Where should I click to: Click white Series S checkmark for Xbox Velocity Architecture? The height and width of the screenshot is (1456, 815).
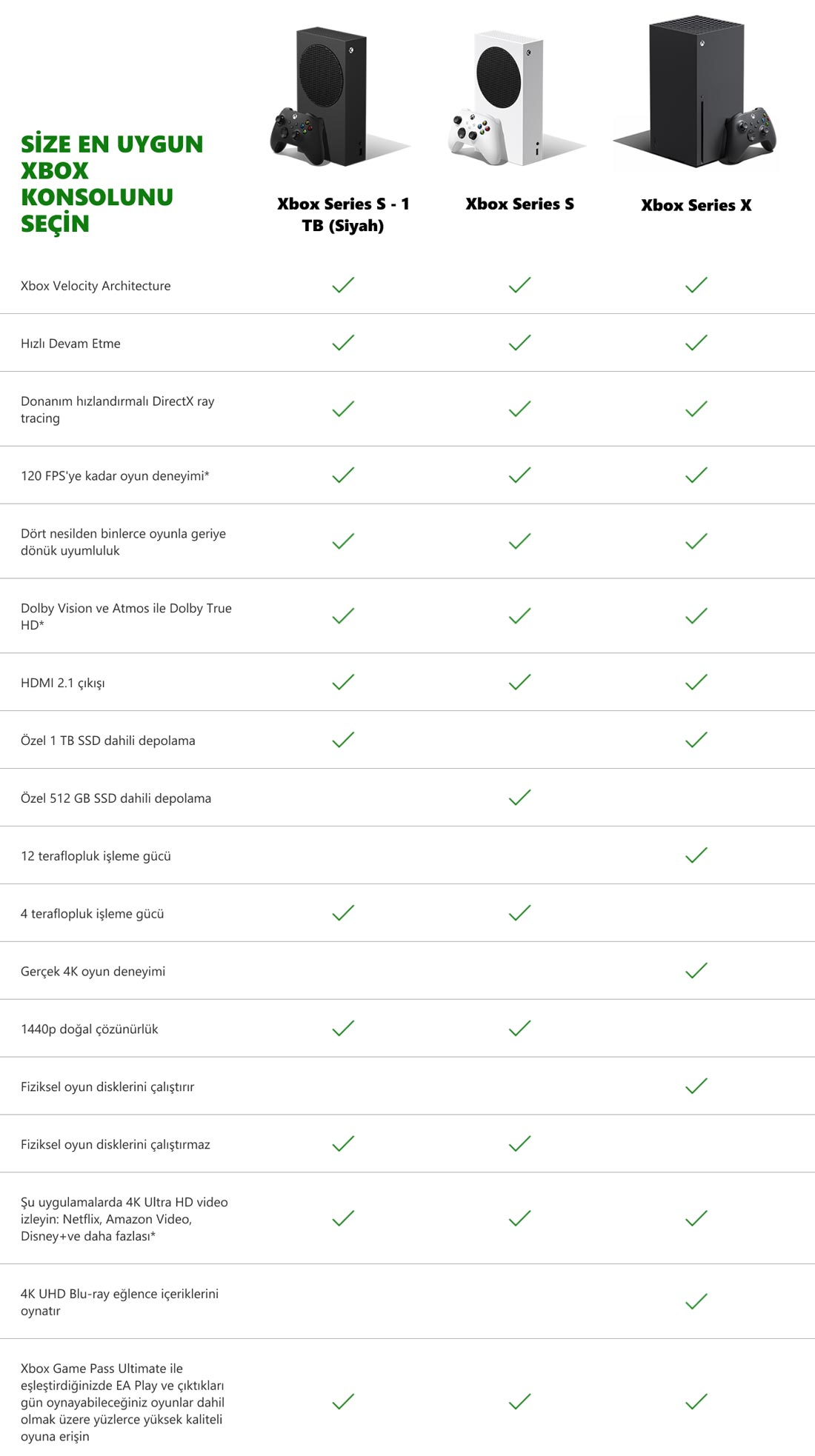520,285
